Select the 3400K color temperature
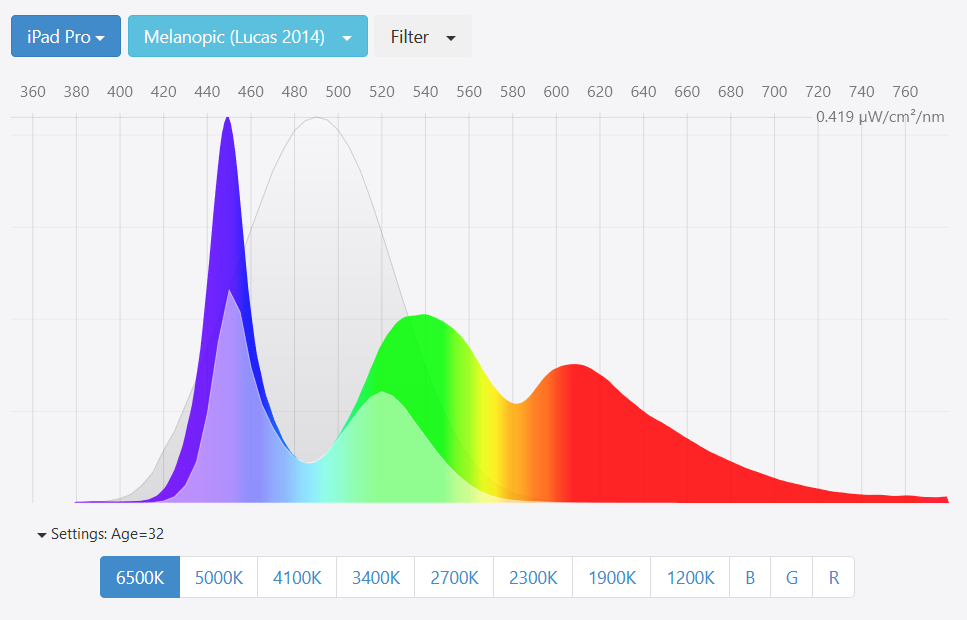This screenshot has width=967, height=620. [376, 577]
